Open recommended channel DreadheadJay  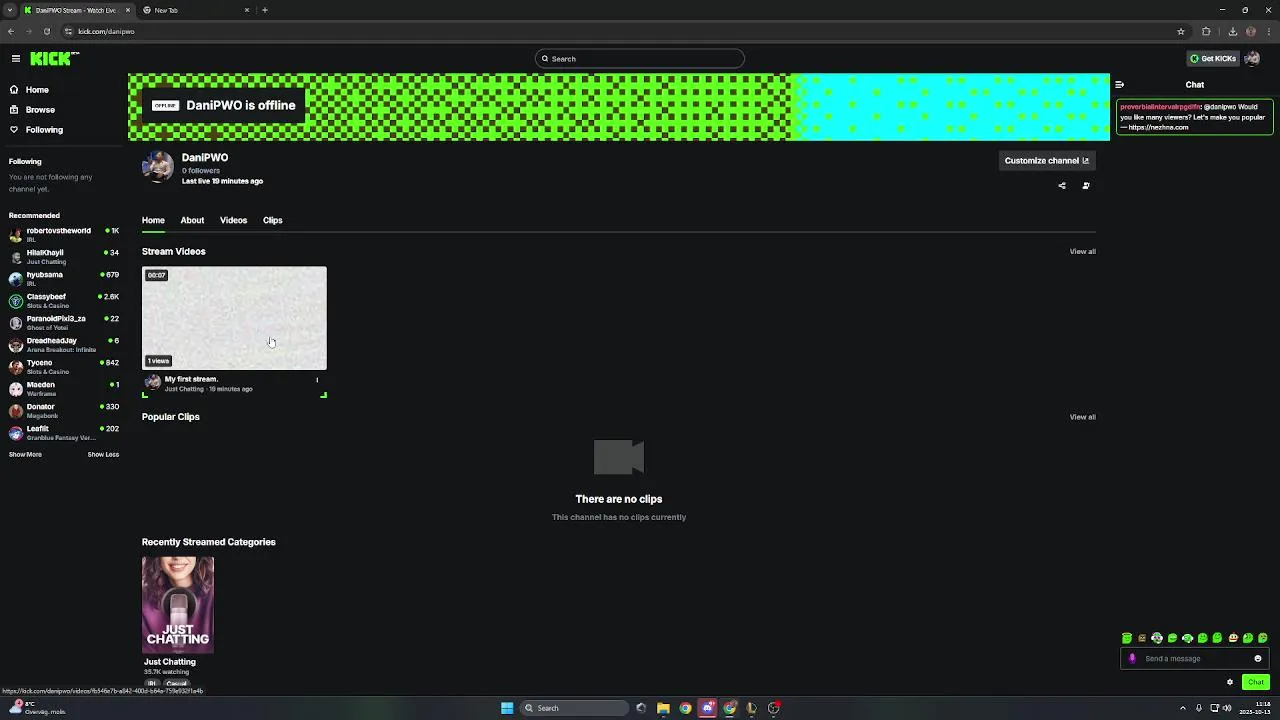[63, 345]
